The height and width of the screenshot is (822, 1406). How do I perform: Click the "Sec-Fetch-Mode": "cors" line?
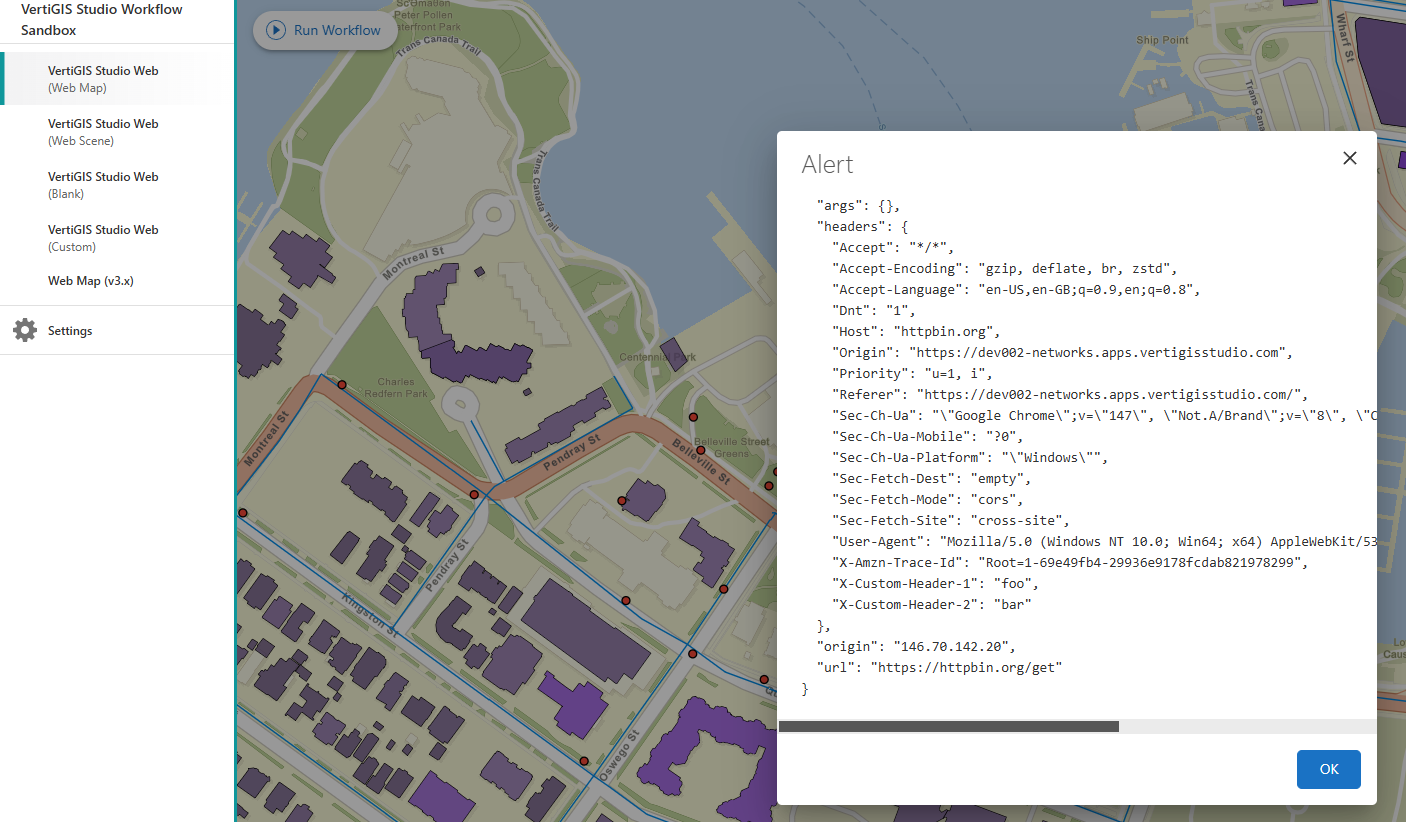[928, 499]
